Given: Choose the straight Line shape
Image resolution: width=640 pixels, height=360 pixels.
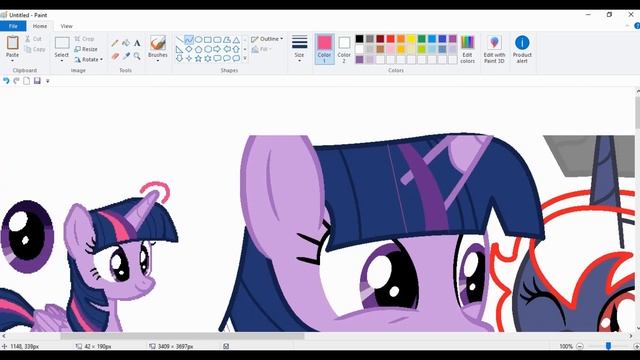Looking at the screenshot, I should point(180,40).
